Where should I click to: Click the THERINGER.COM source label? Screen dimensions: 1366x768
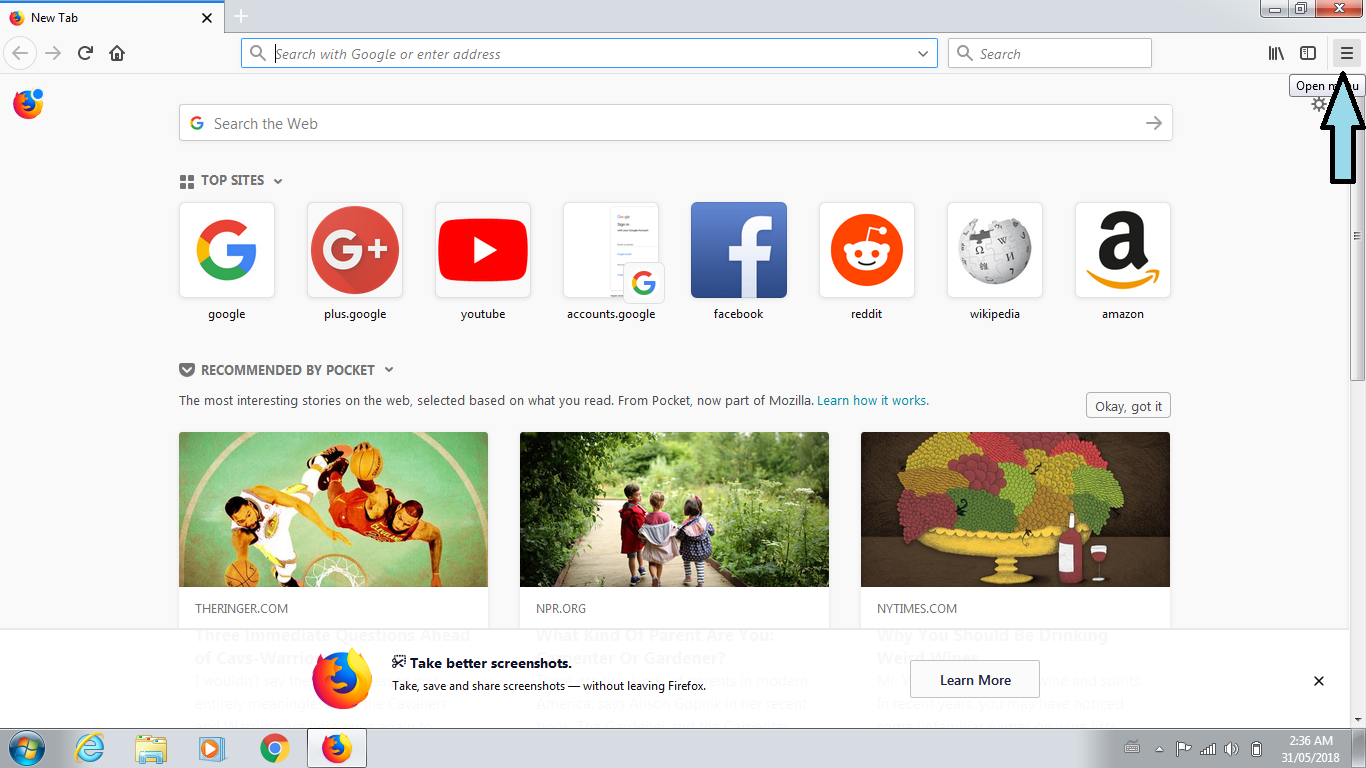(x=242, y=608)
